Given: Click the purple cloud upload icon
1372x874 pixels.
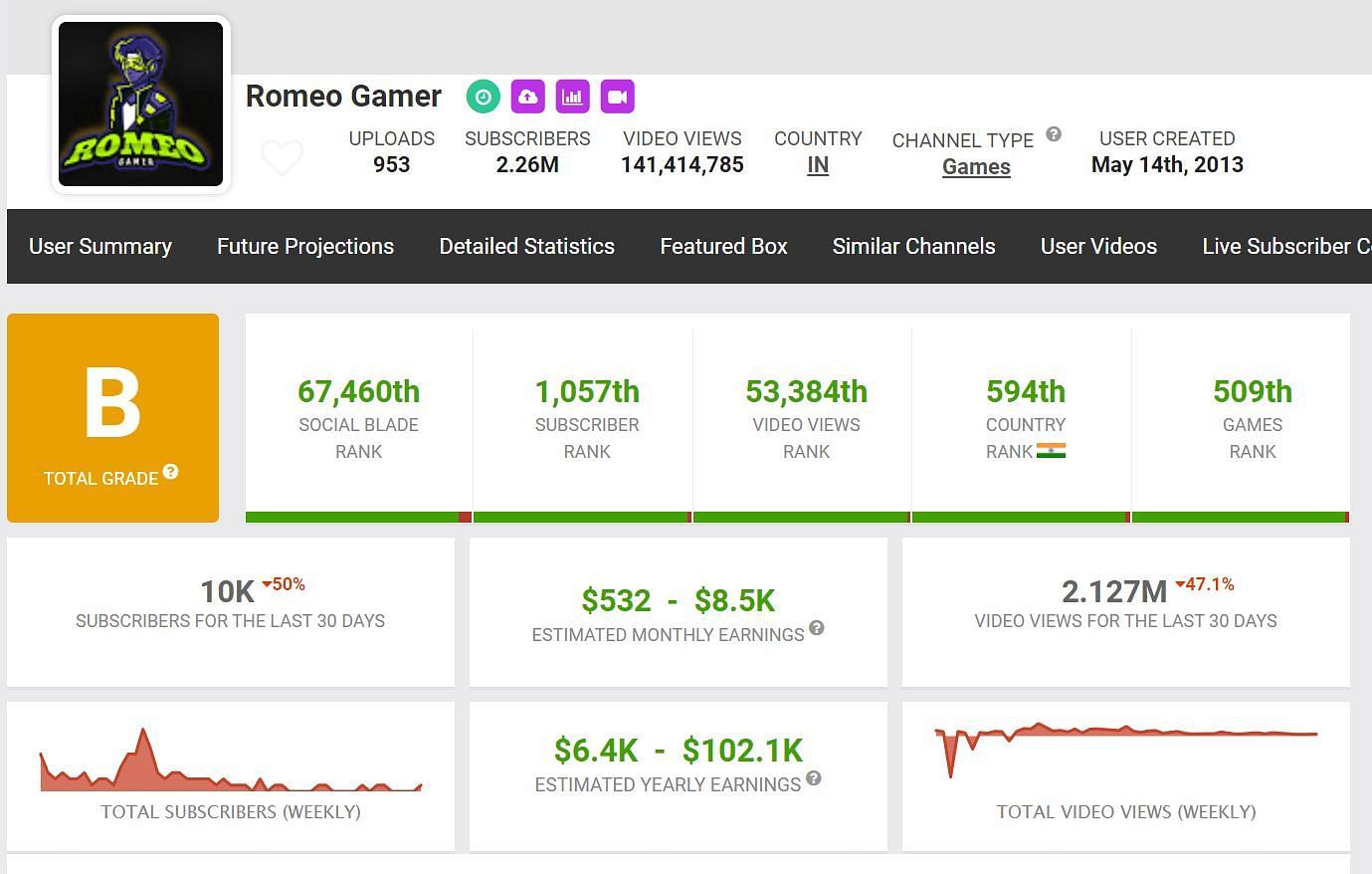Looking at the screenshot, I should [528, 97].
